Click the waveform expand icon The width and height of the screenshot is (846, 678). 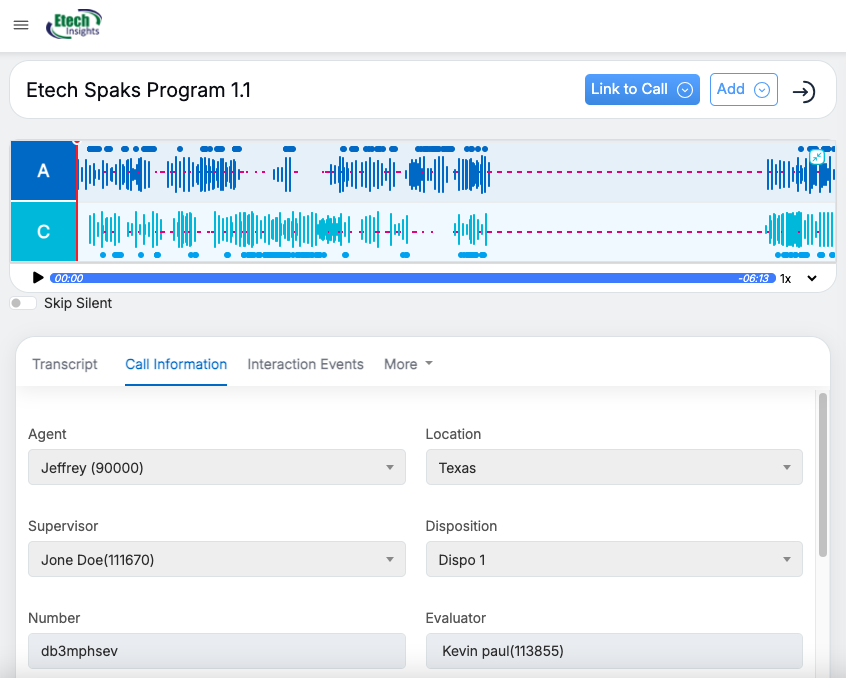coord(817,158)
